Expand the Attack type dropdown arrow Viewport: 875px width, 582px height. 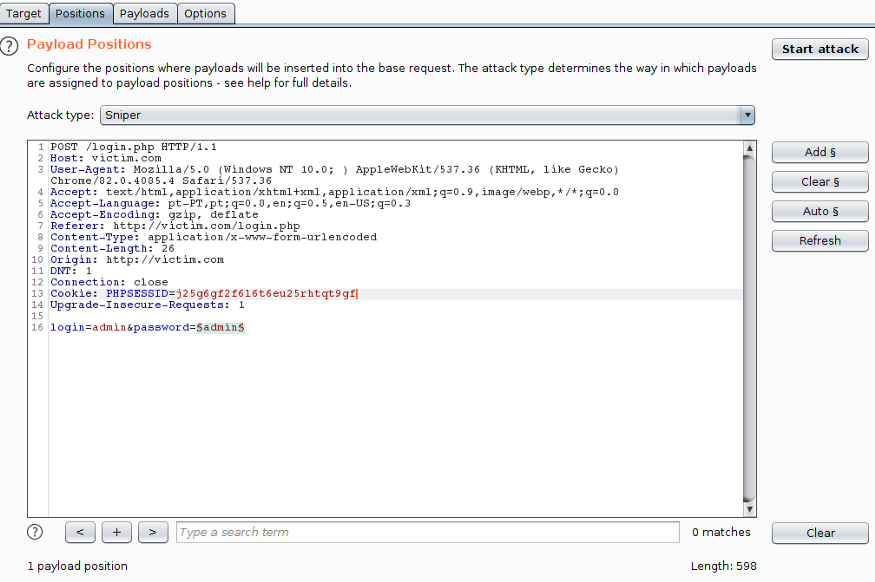747,115
